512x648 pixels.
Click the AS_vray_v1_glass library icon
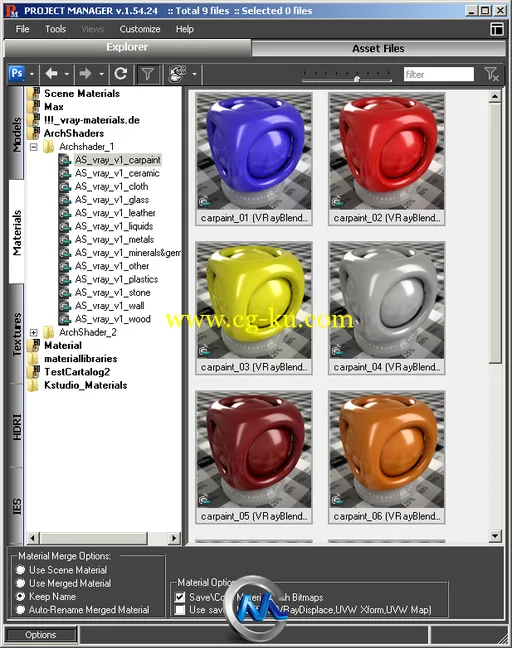[x=65, y=200]
